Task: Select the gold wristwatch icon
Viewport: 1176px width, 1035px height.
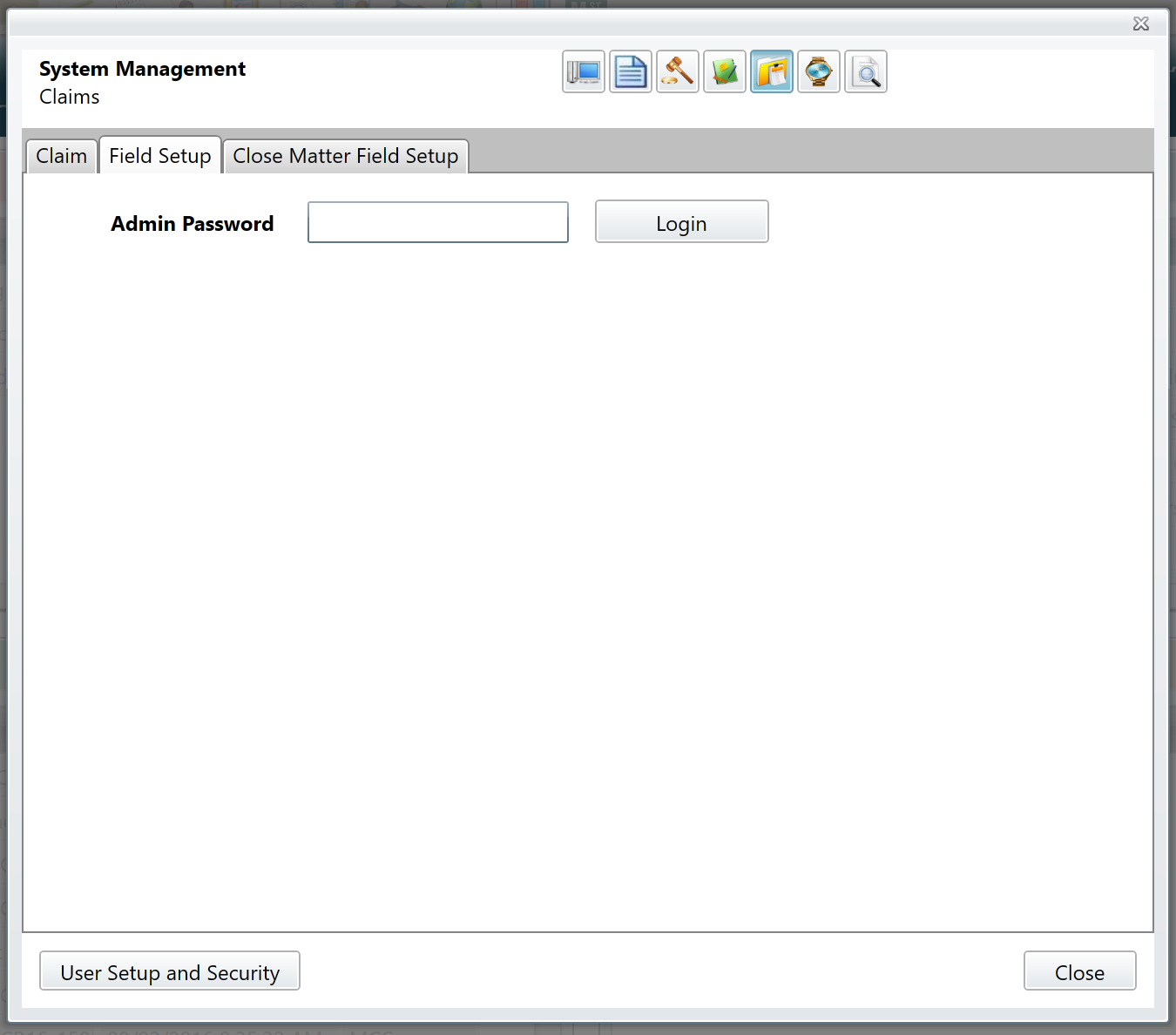Action: 819,72
